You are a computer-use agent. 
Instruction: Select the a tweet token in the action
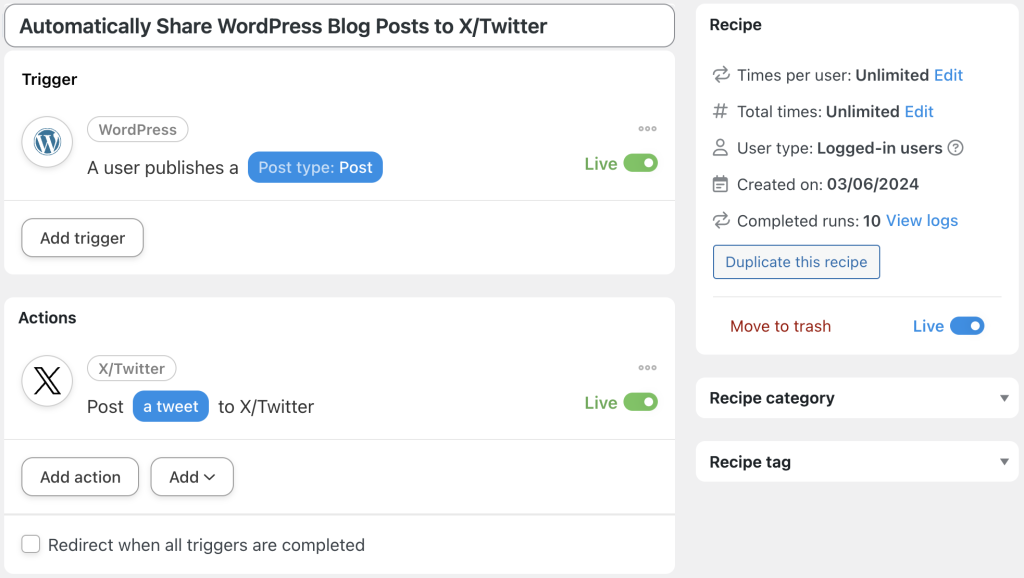point(170,406)
